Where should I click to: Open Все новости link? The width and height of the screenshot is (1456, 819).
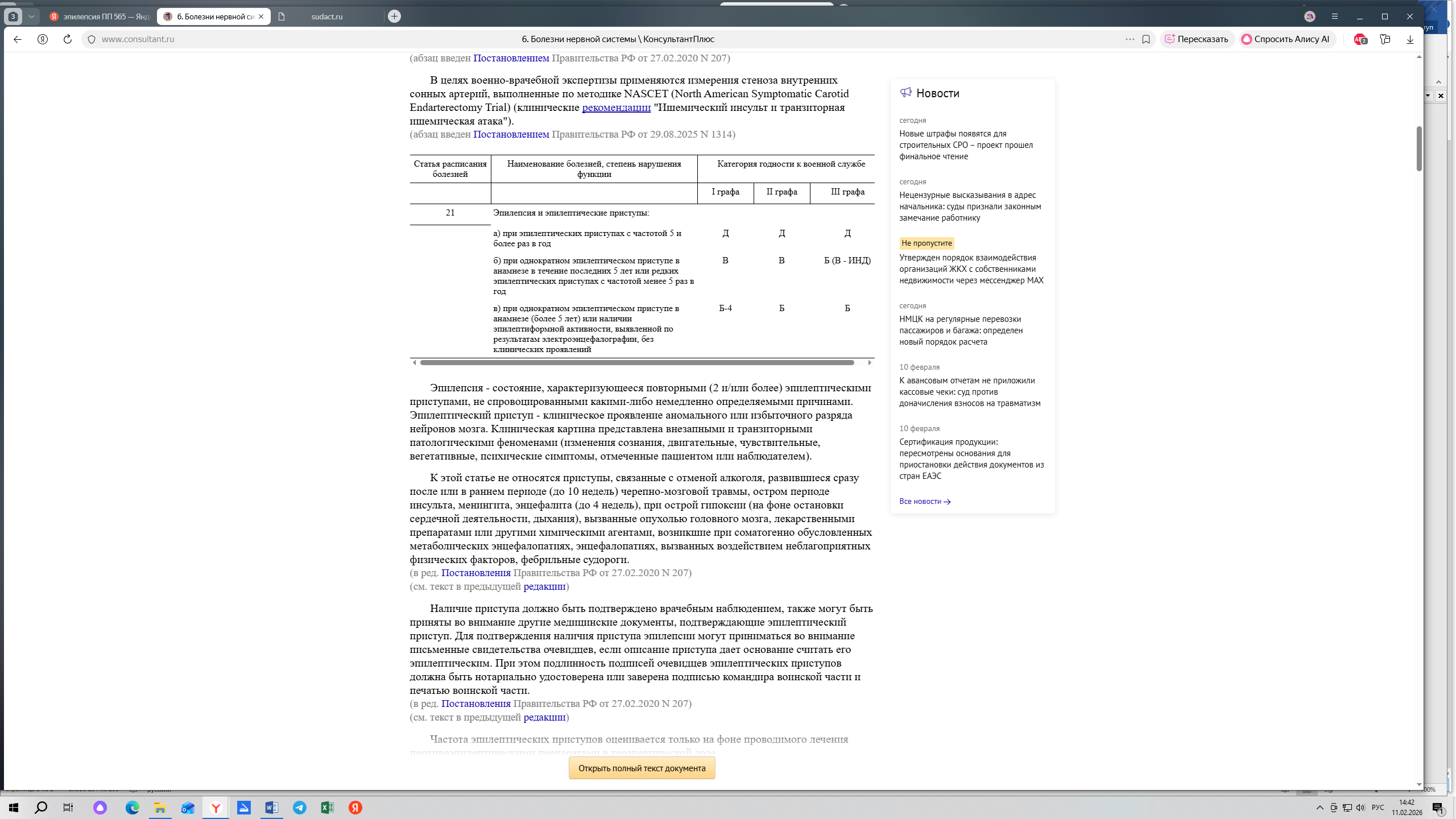pyautogui.click(x=925, y=501)
